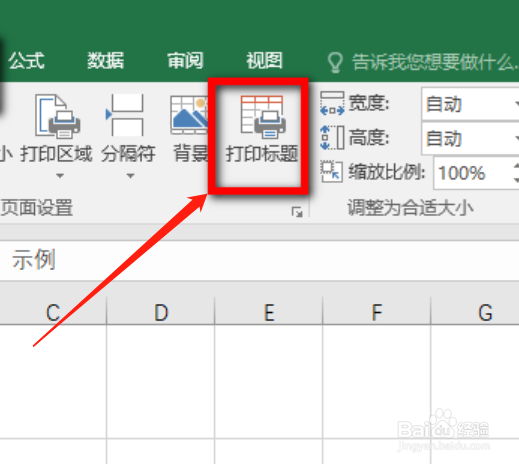Click the 高度: label
Image resolution: width=519 pixels, height=464 pixels.
click(x=369, y=137)
